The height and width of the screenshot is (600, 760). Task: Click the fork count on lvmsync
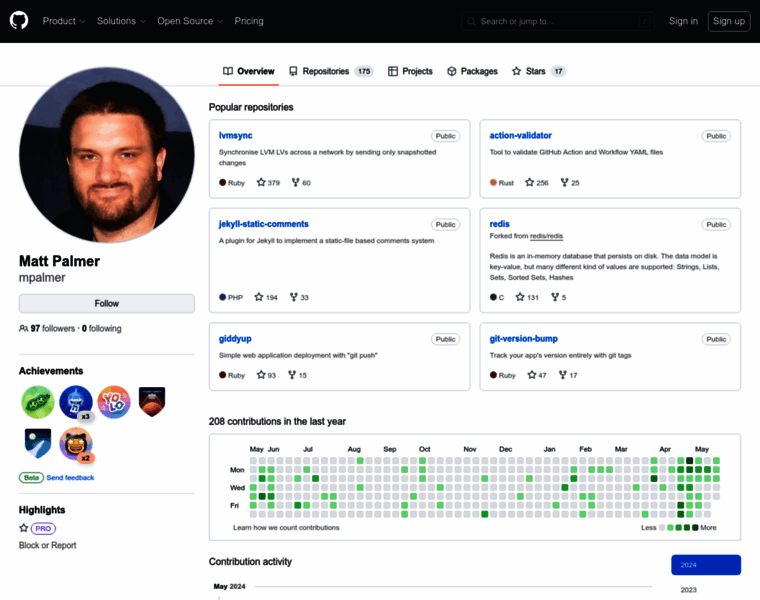pyautogui.click(x=301, y=183)
